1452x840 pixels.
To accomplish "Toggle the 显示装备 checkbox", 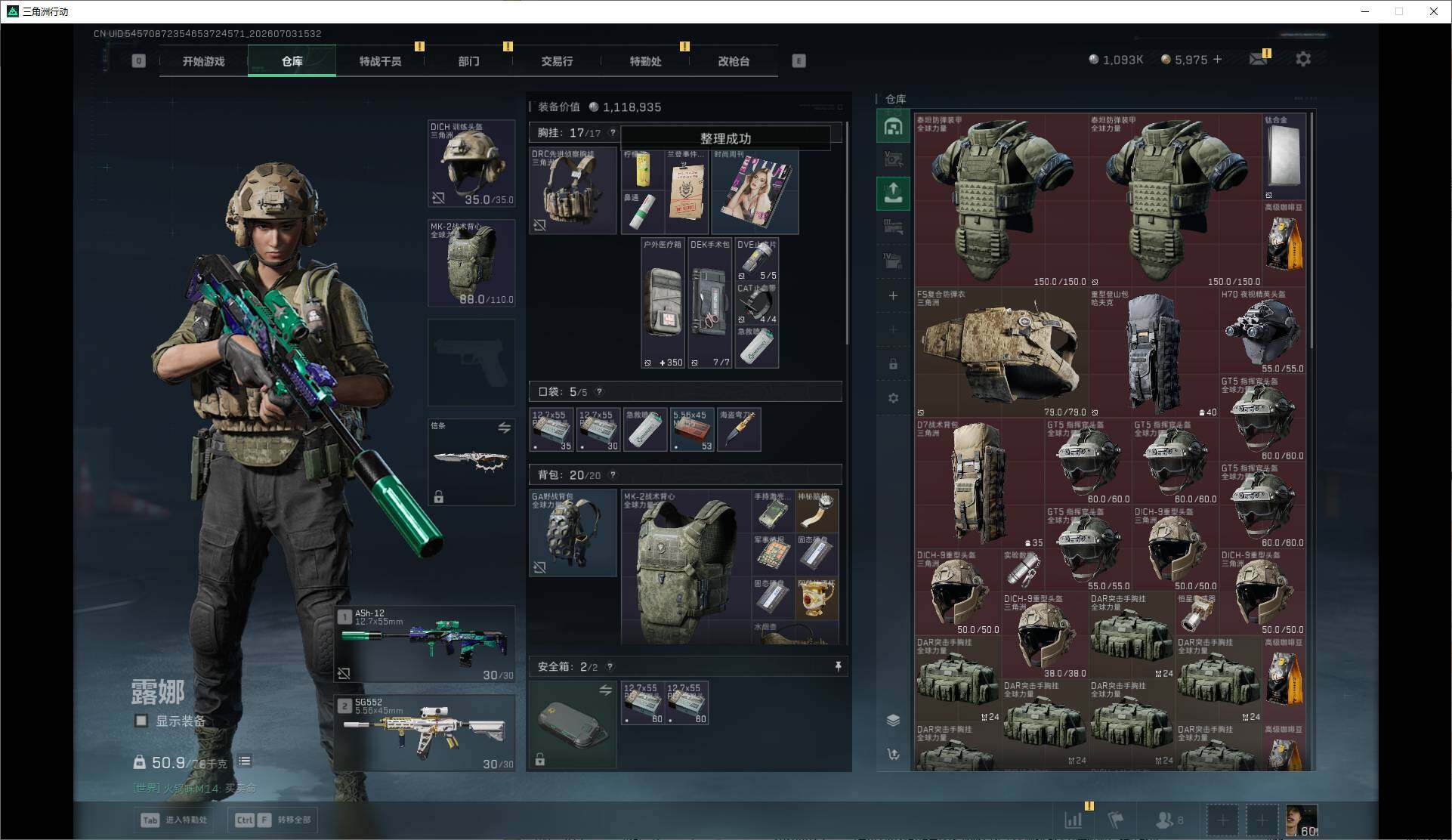I will point(141,721).
